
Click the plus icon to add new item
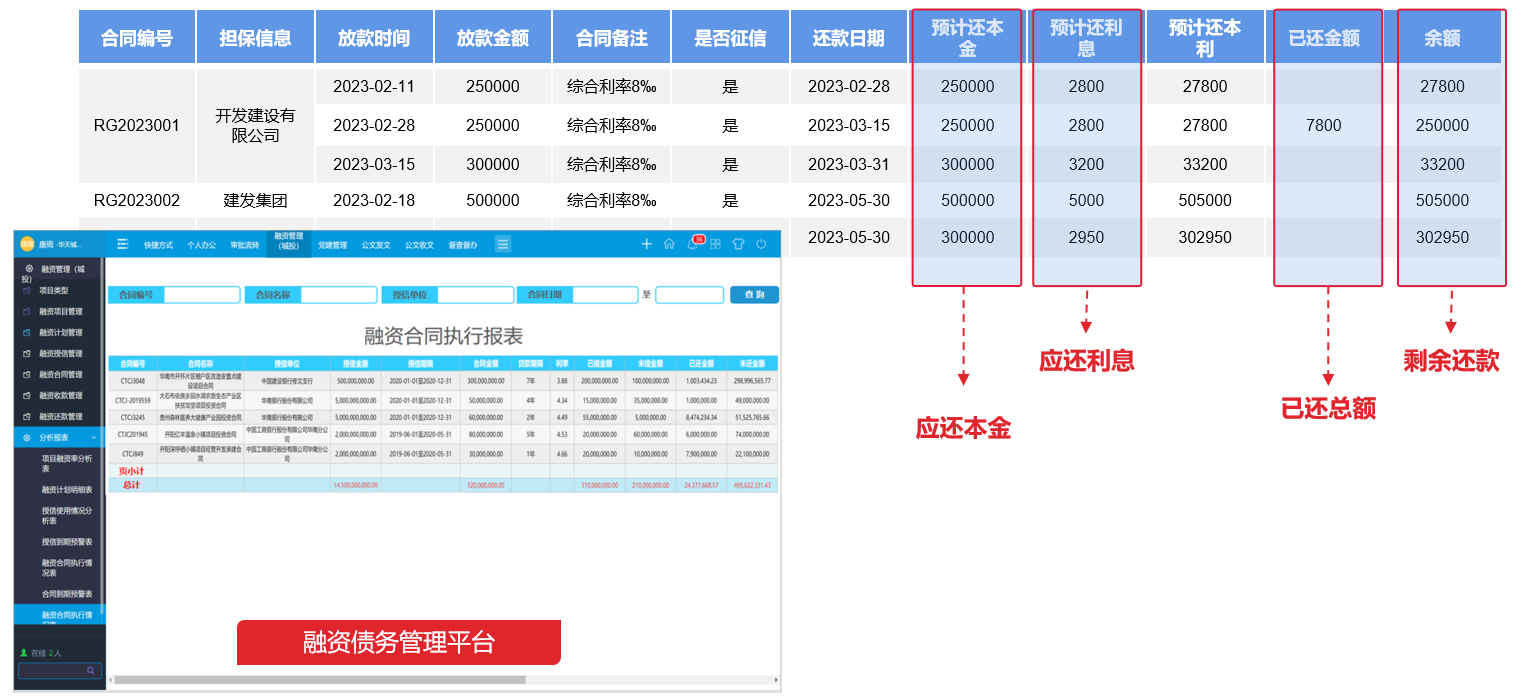coord(647,244)
